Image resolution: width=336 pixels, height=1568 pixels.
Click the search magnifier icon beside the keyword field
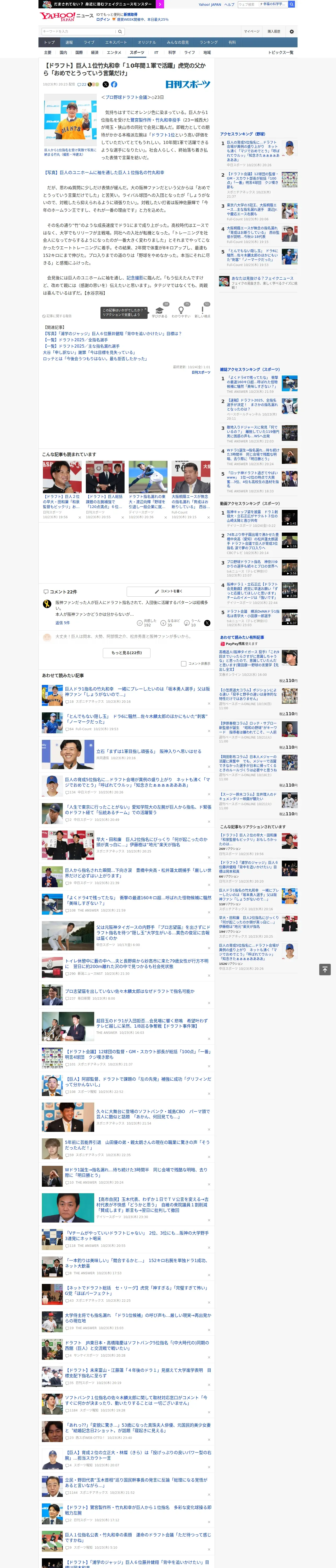(120, 31)
